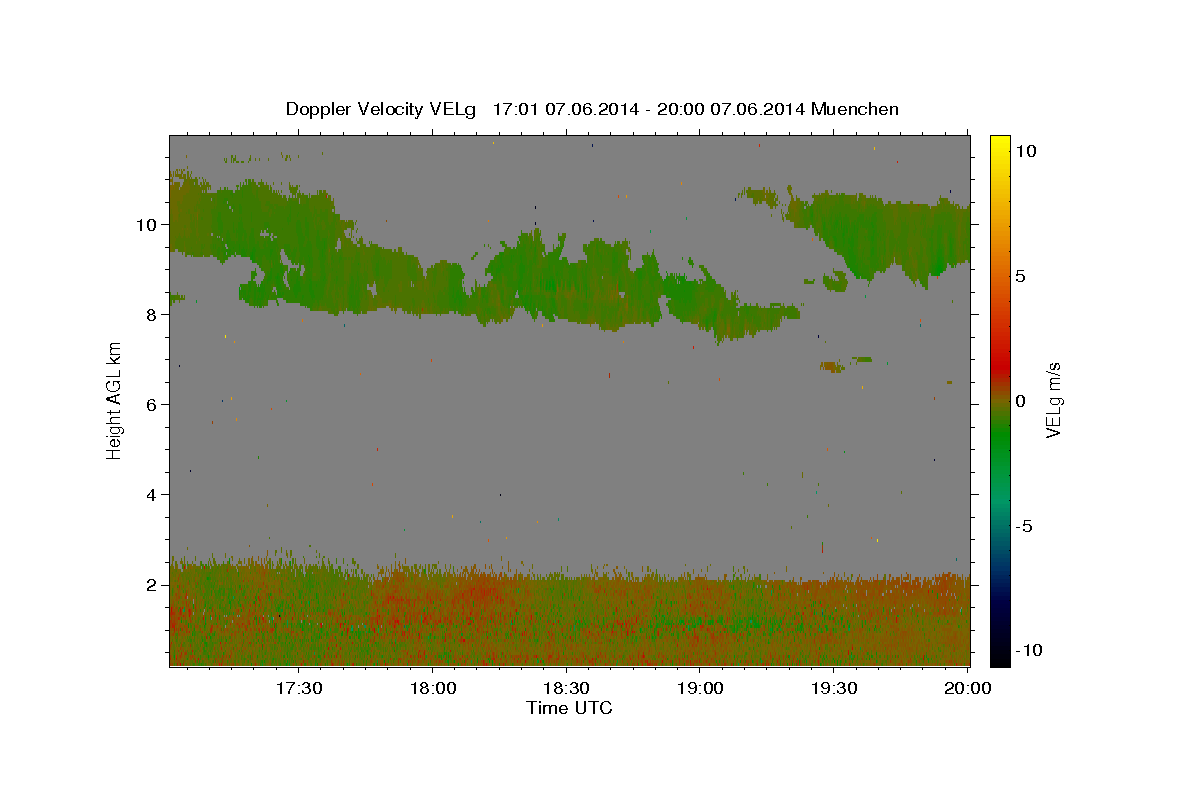Click the colorbar value '-10'

(1030, 651)
